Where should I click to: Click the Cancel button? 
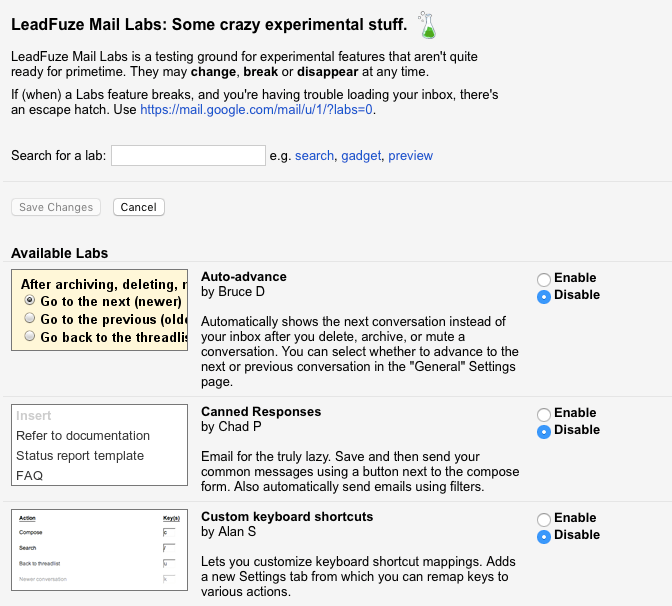click(138, 207)
